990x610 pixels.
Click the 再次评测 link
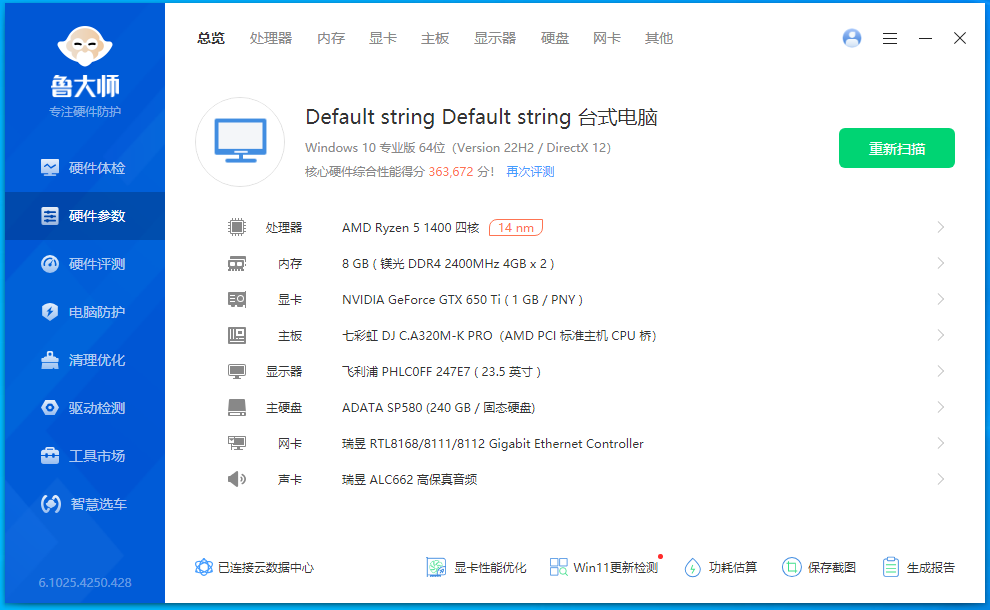click(530, 171)
